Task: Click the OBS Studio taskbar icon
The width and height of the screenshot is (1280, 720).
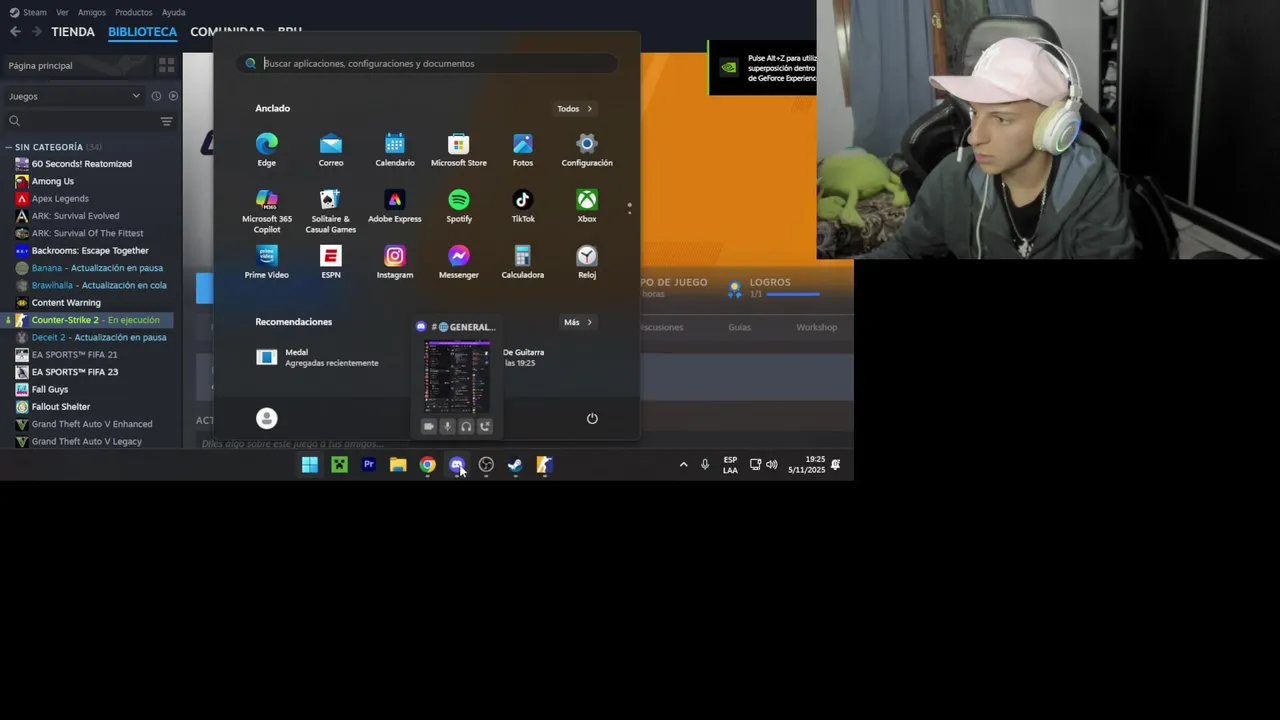Action: pos(486,464)
